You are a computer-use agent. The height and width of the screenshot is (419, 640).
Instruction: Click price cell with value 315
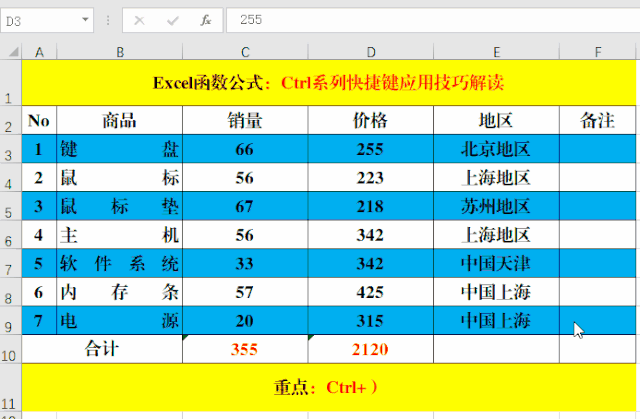(x=371, y=321)
